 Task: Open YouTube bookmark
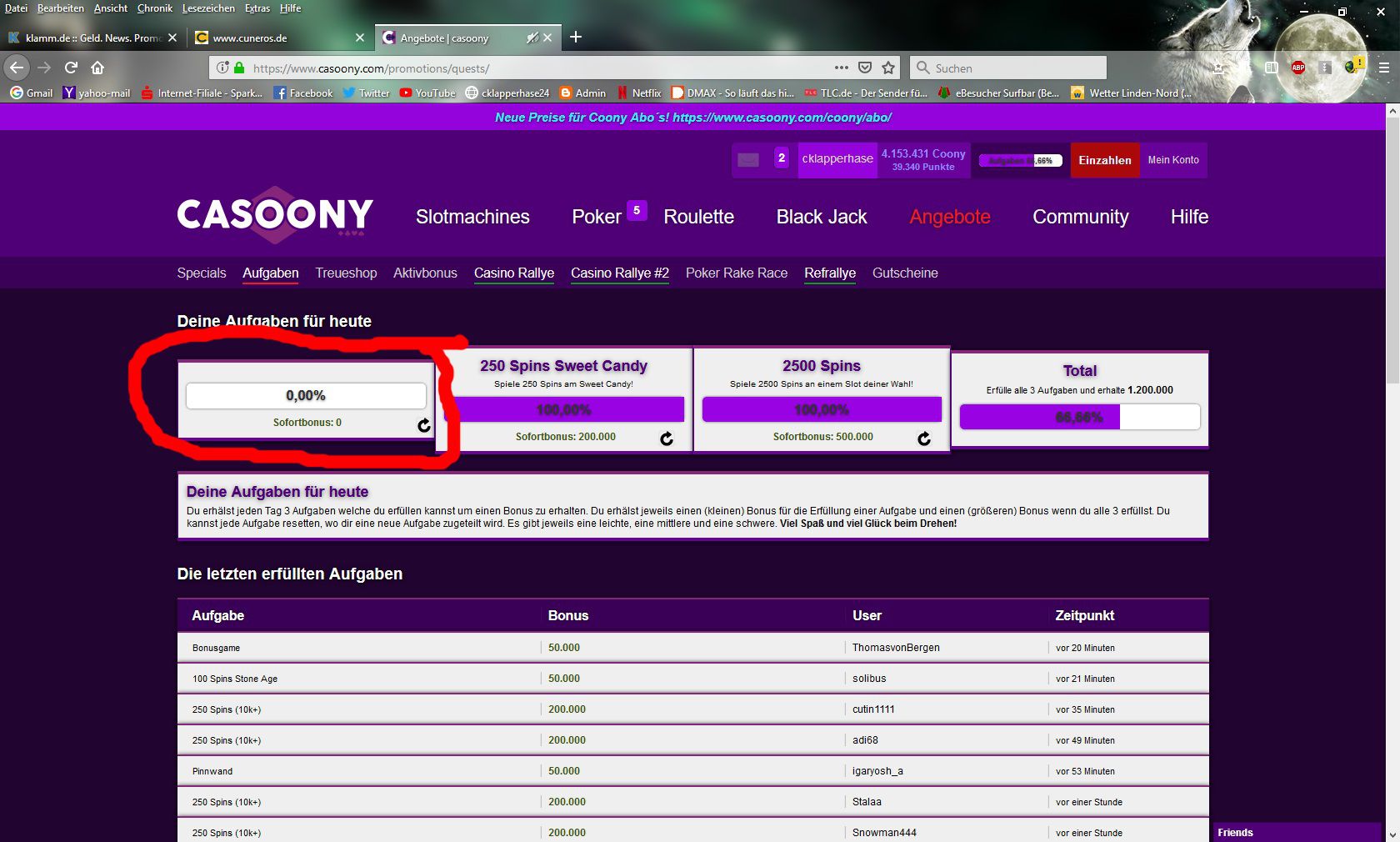(427, 93)
